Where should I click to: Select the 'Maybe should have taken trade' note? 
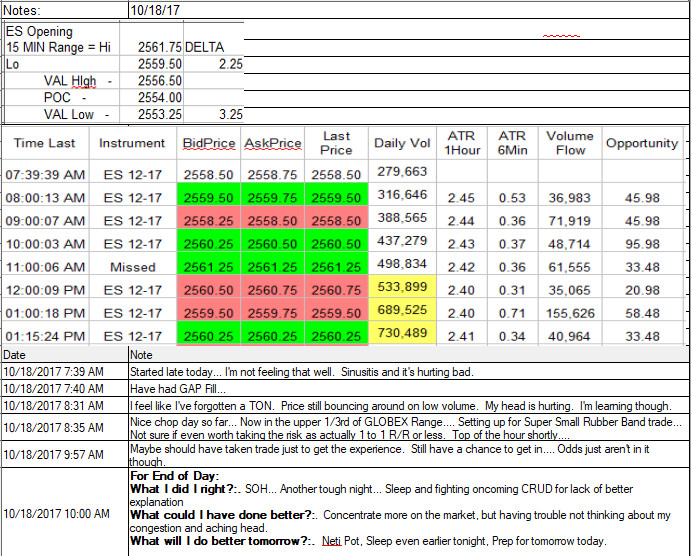click(390, 455)
